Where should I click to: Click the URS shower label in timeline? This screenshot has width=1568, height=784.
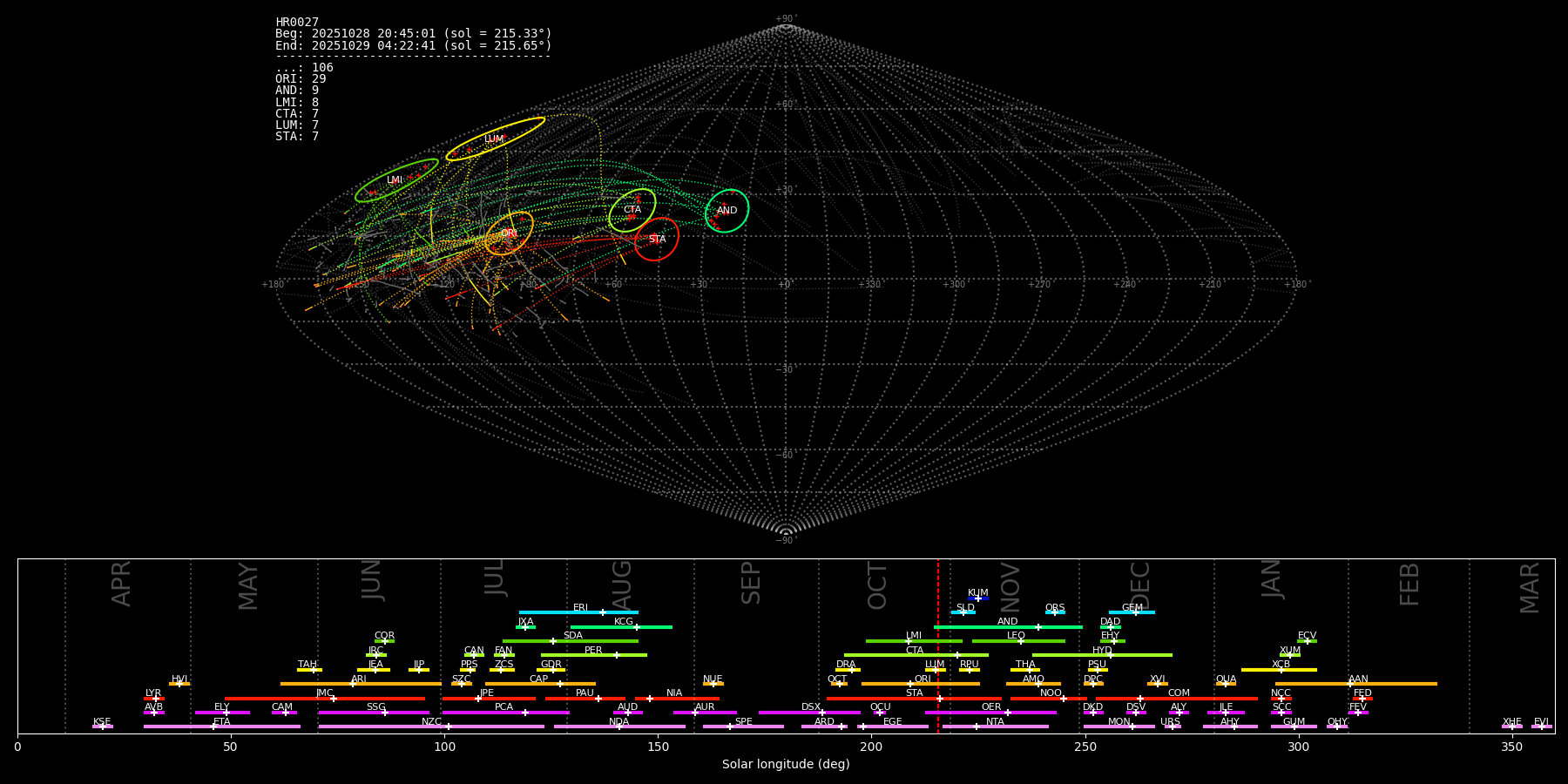[1170, 722]
